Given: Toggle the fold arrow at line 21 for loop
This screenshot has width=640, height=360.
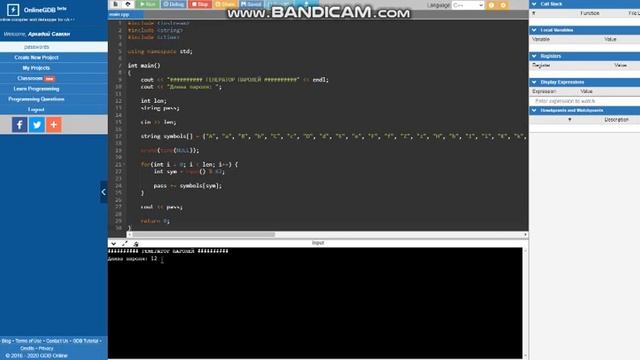Looking at the screenshot, I should click(x=124, y=164).
